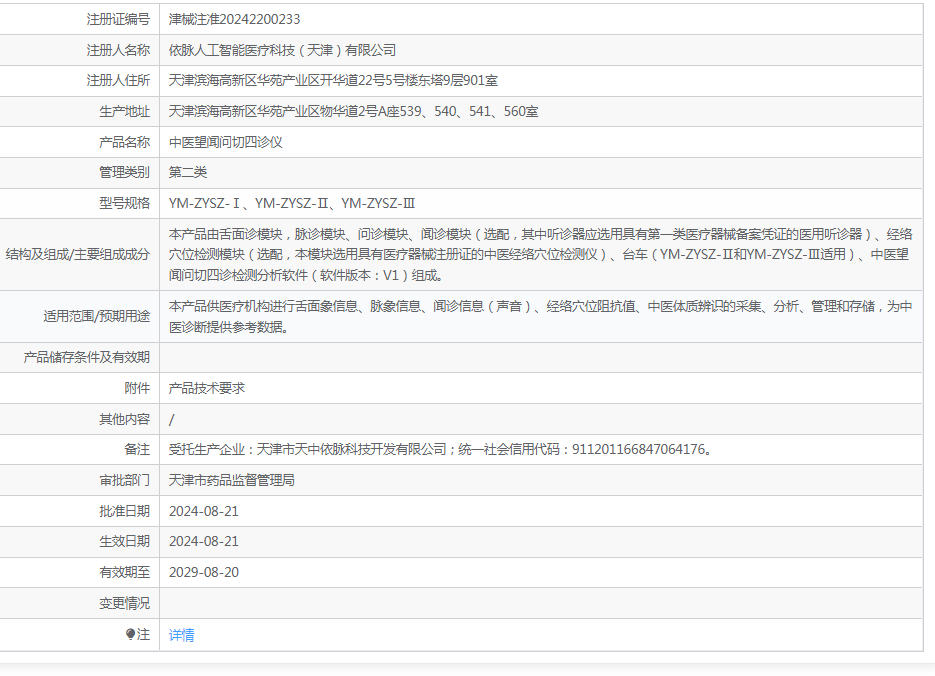Screen dimensions: 935x676
Task: Click the 附件 row label
Action: (x=137, y=388)
